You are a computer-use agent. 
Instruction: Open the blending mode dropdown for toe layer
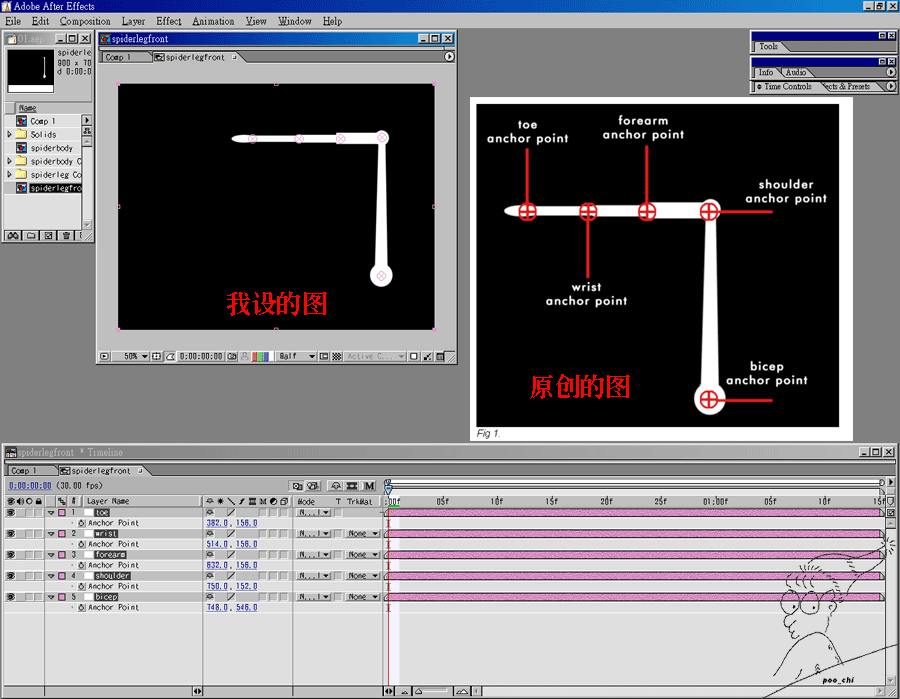[x=314, y=512]
